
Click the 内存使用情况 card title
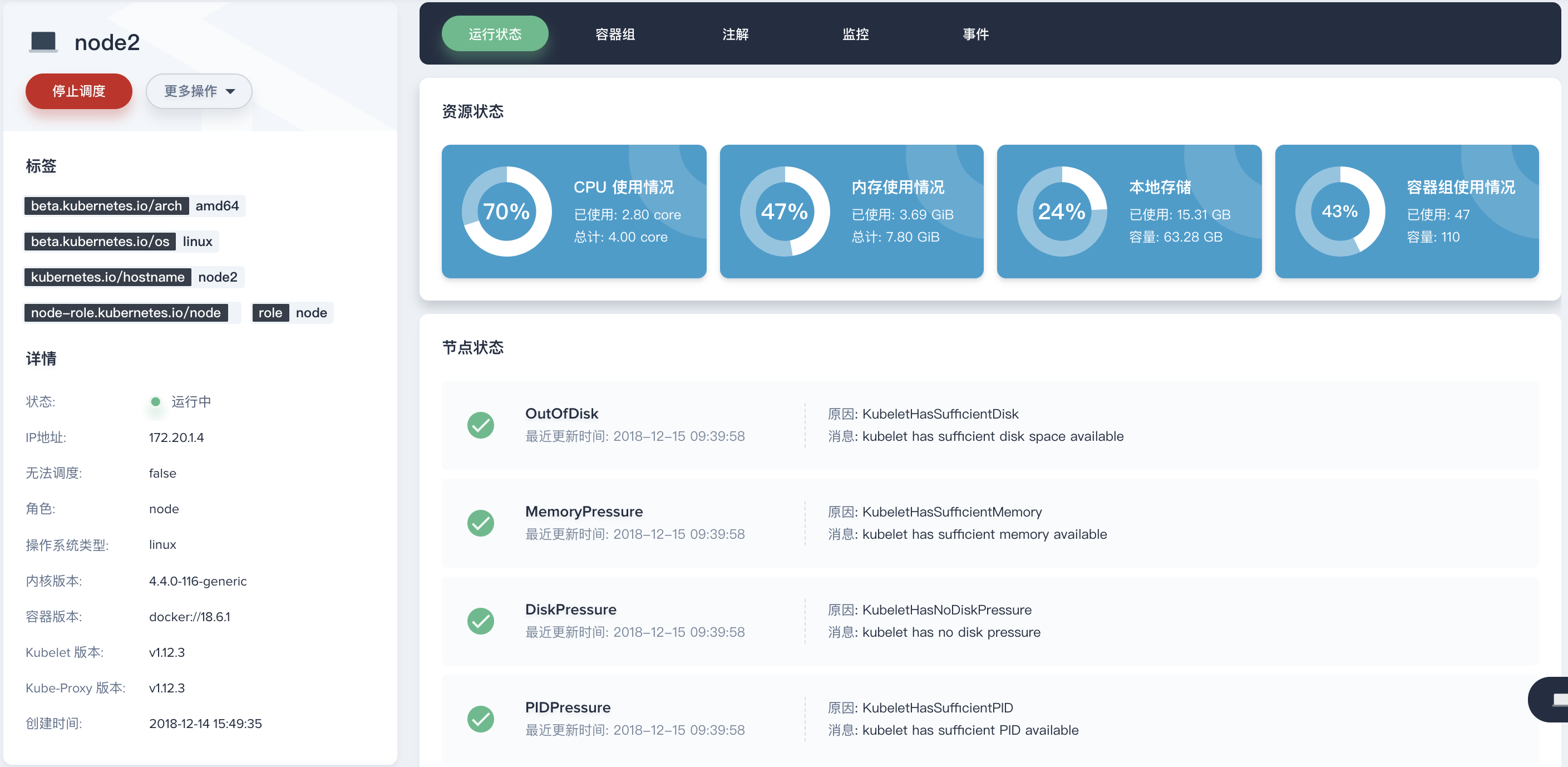[898, 187]
